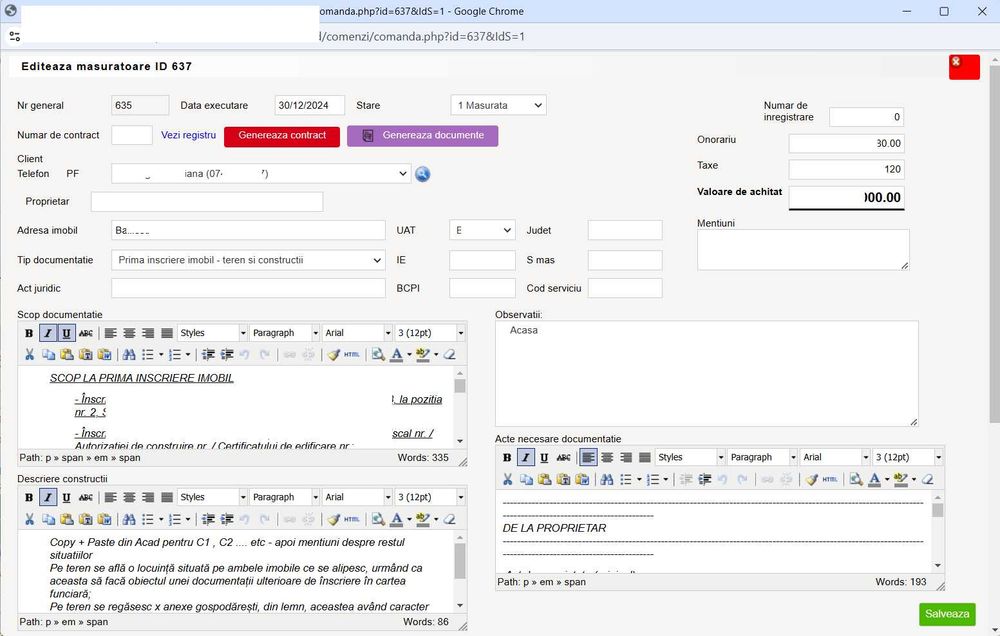The width and height of the screenshot is (1000, 636).
Task: Click the Act juridic input field
Action: coord(248,288)
